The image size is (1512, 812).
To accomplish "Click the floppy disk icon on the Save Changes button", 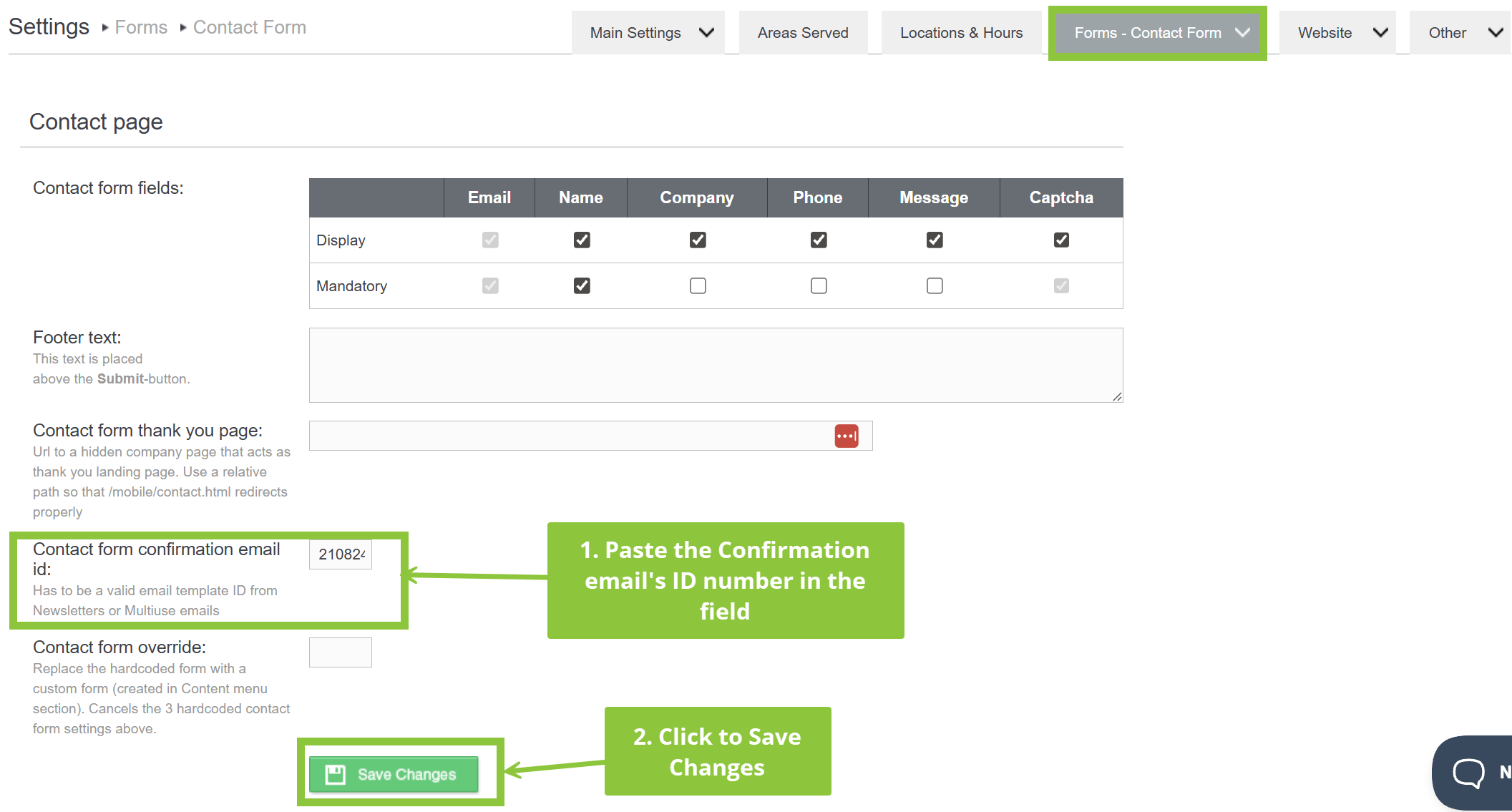I will pos(335,774).
